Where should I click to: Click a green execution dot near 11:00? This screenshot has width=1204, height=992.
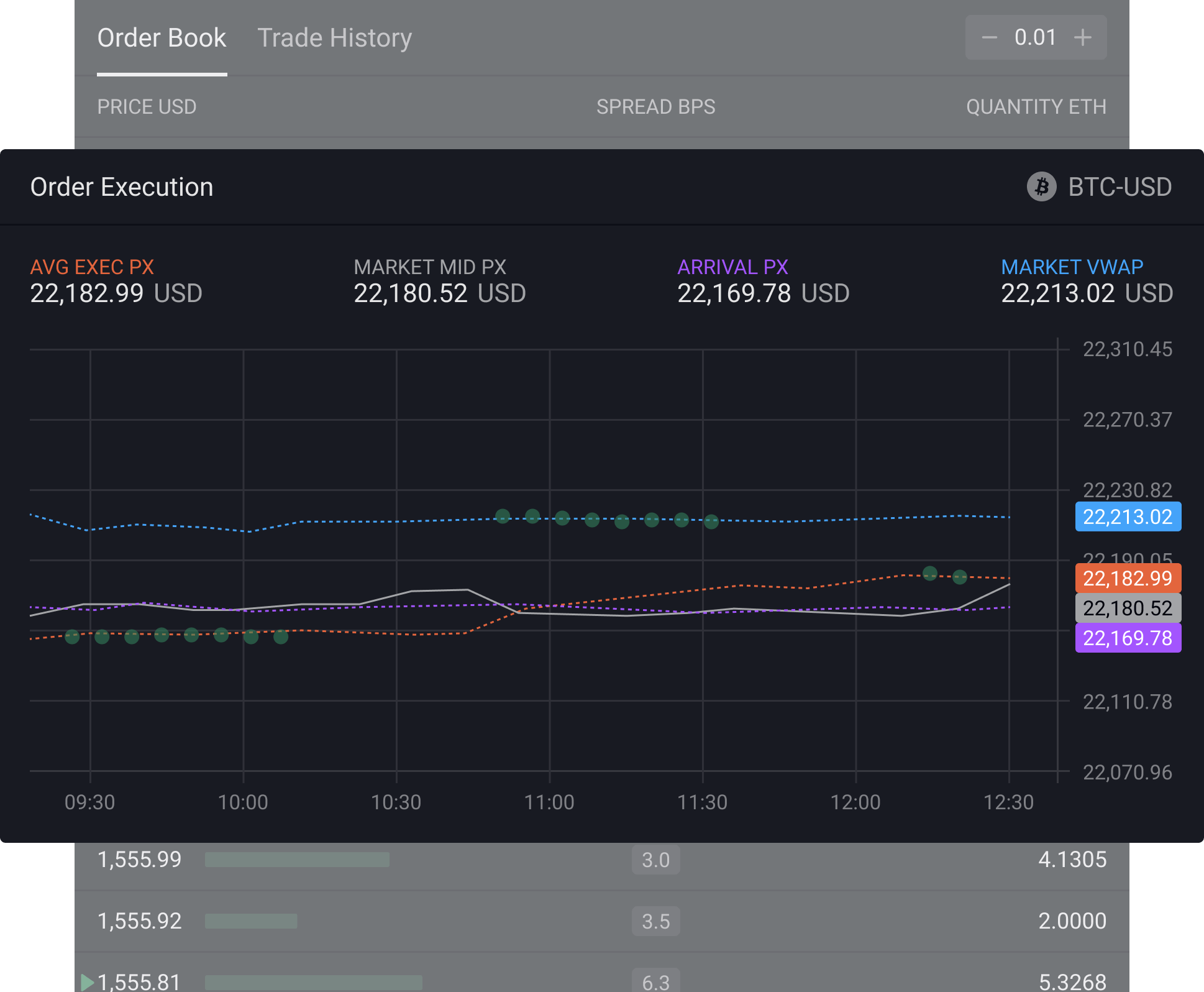pyautogui.click(x=562, y=519)
